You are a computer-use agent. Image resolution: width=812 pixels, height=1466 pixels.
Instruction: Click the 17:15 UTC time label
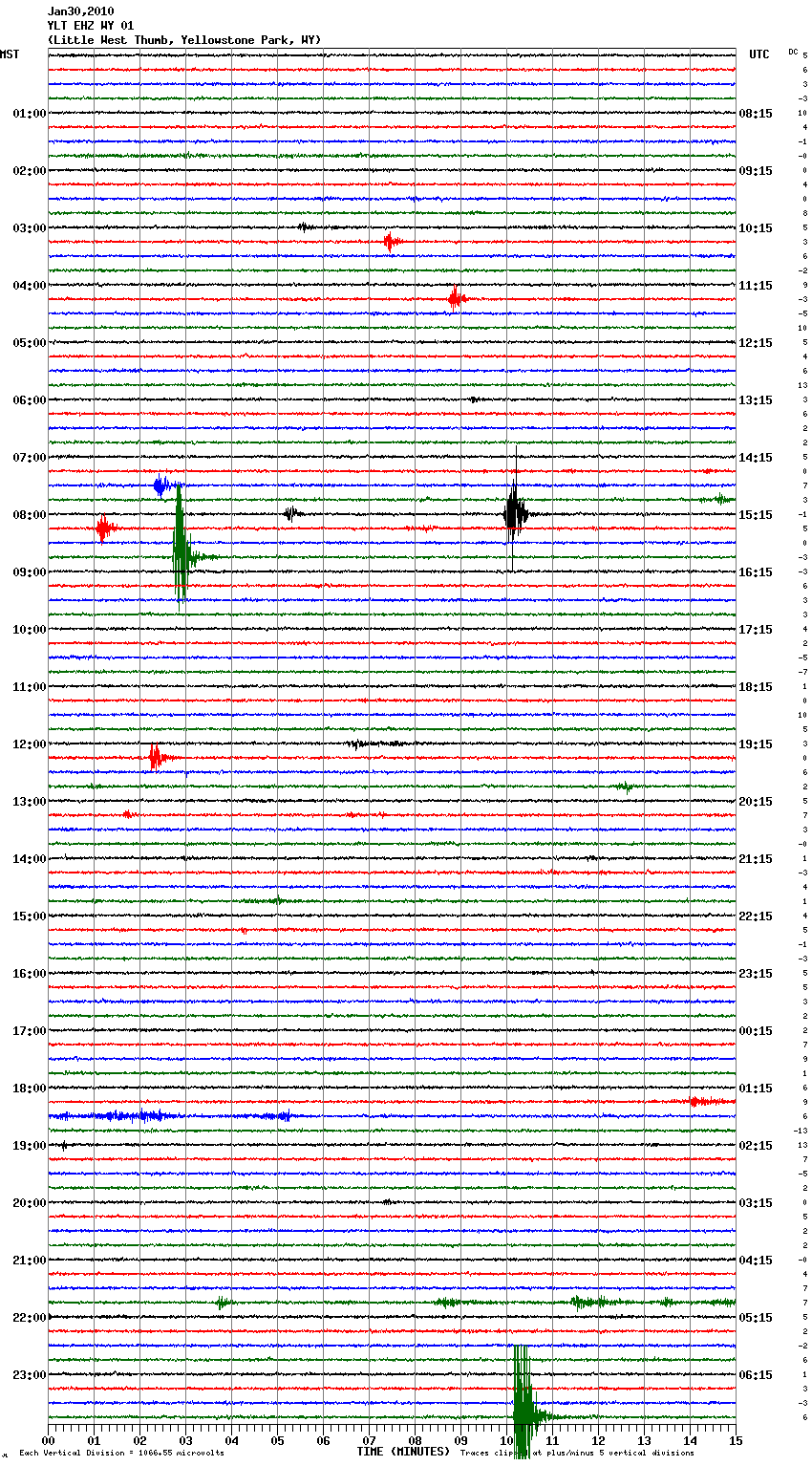pyautogui.click(x=756, y=630)
